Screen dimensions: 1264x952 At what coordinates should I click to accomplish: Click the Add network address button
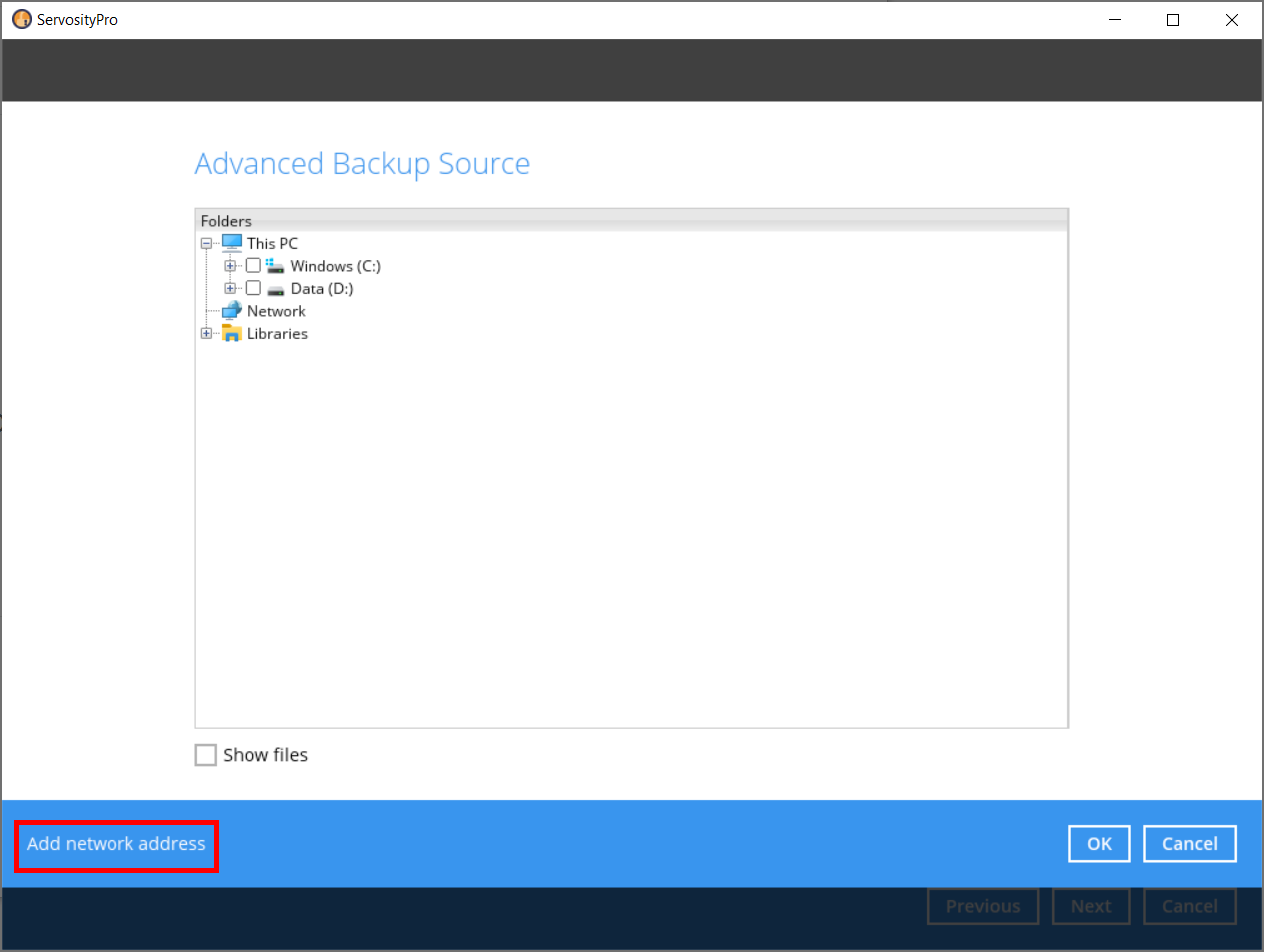point(116,844)
